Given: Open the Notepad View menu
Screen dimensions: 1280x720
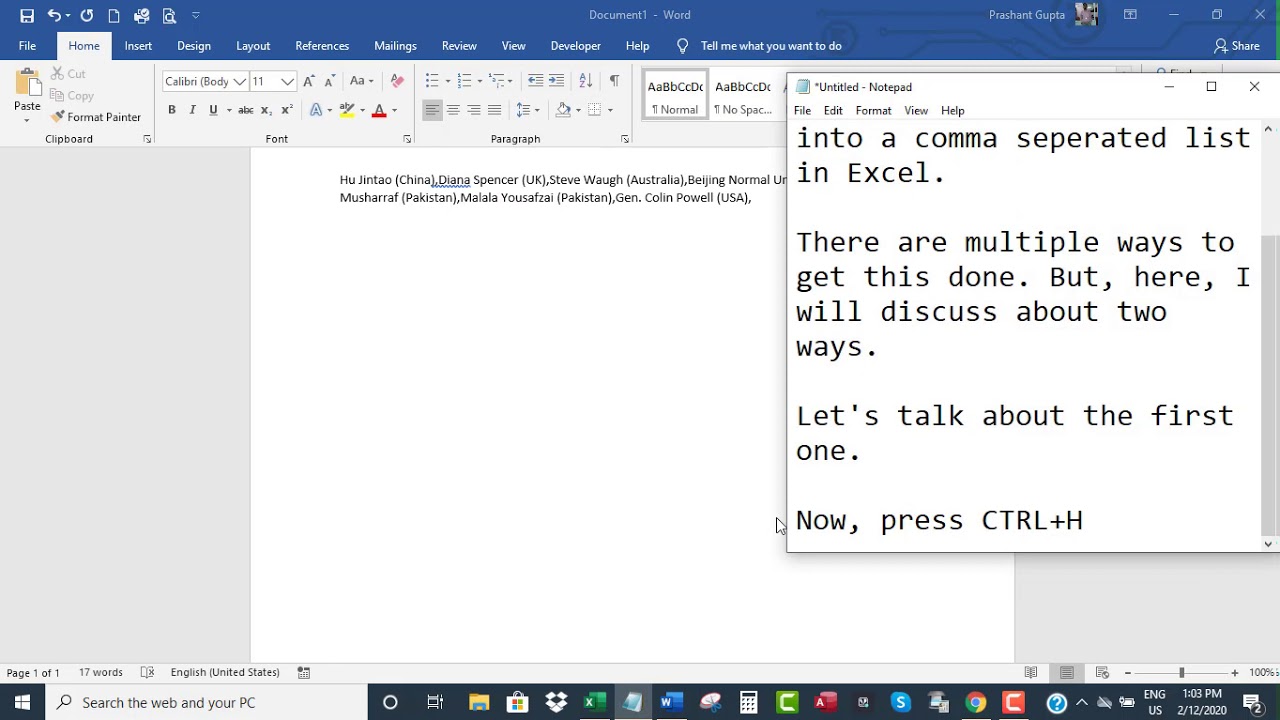Looking at the screenshot, I should [x=916, y=111].
